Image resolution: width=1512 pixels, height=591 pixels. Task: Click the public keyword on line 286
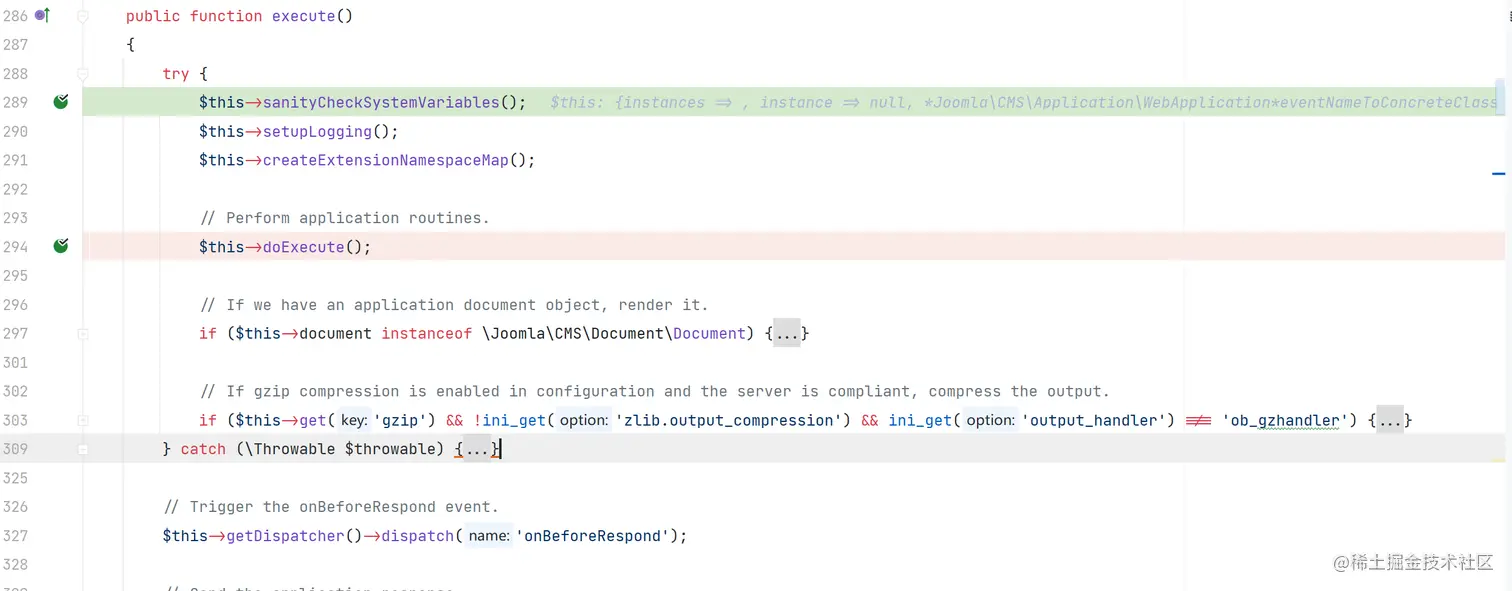153,16
